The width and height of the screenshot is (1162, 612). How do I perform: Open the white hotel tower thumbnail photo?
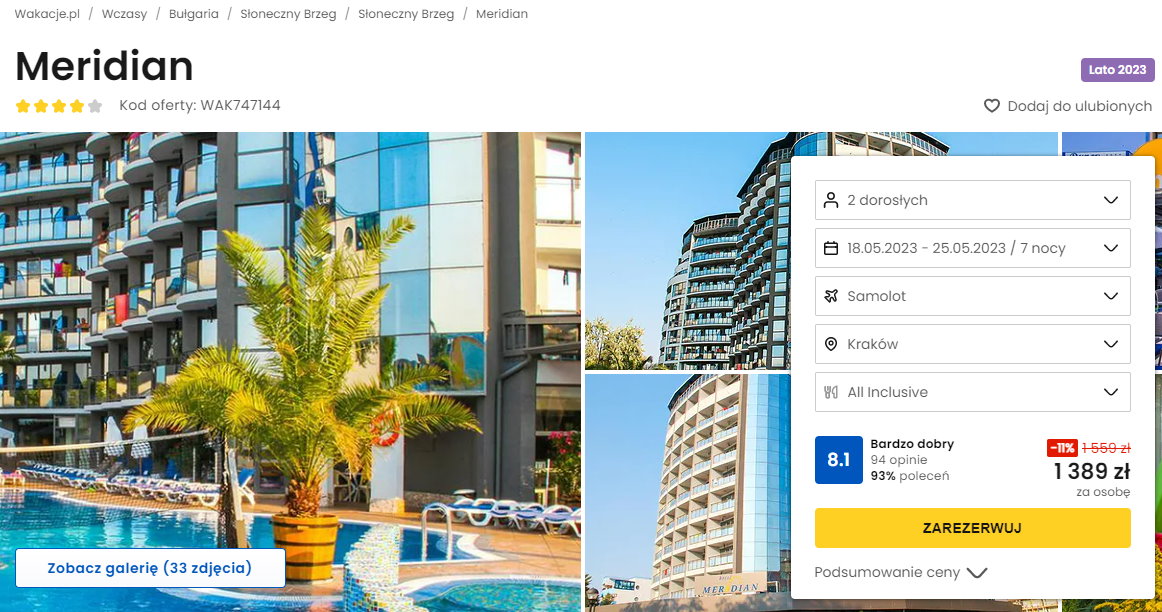click(x=688, y=493)
